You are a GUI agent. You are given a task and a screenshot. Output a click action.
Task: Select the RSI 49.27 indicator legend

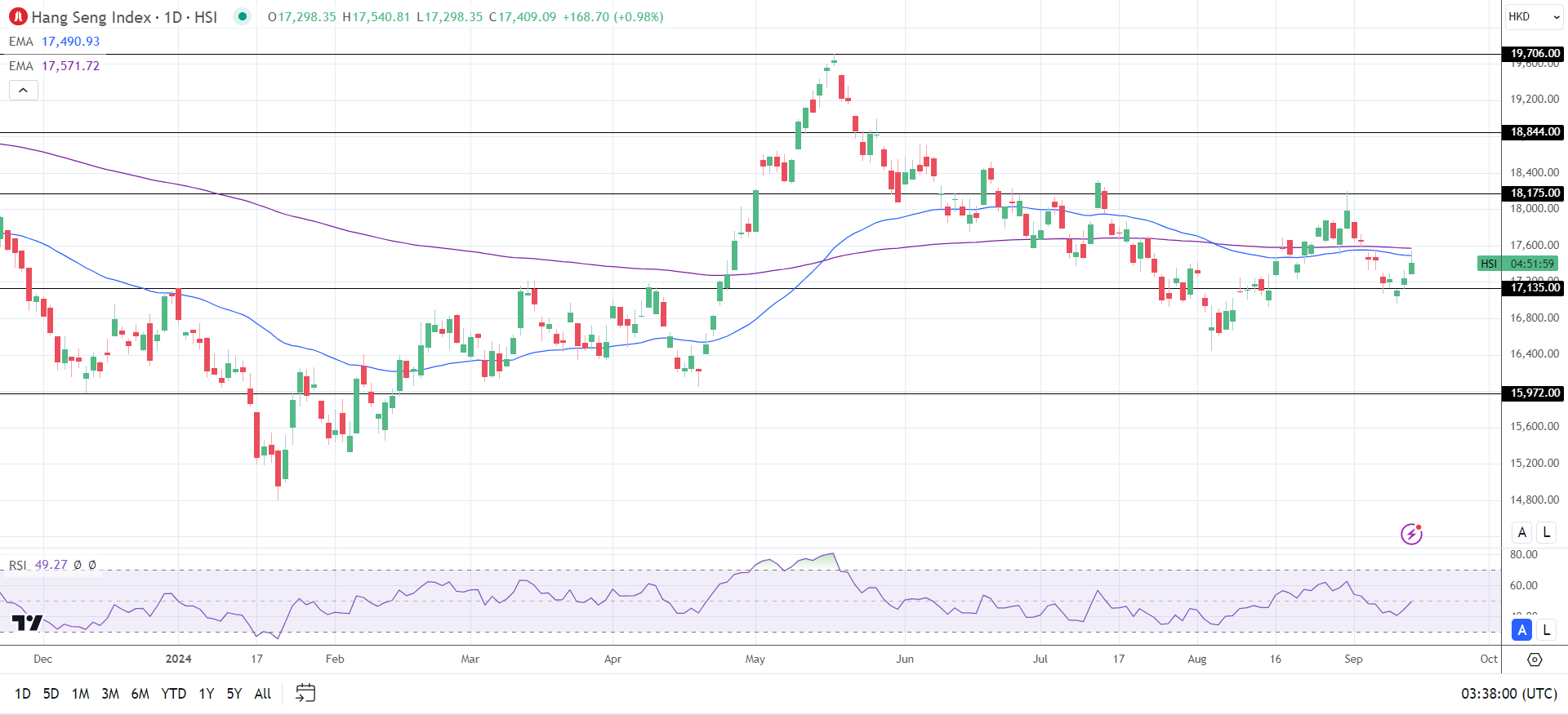click(x=53, y=565)
